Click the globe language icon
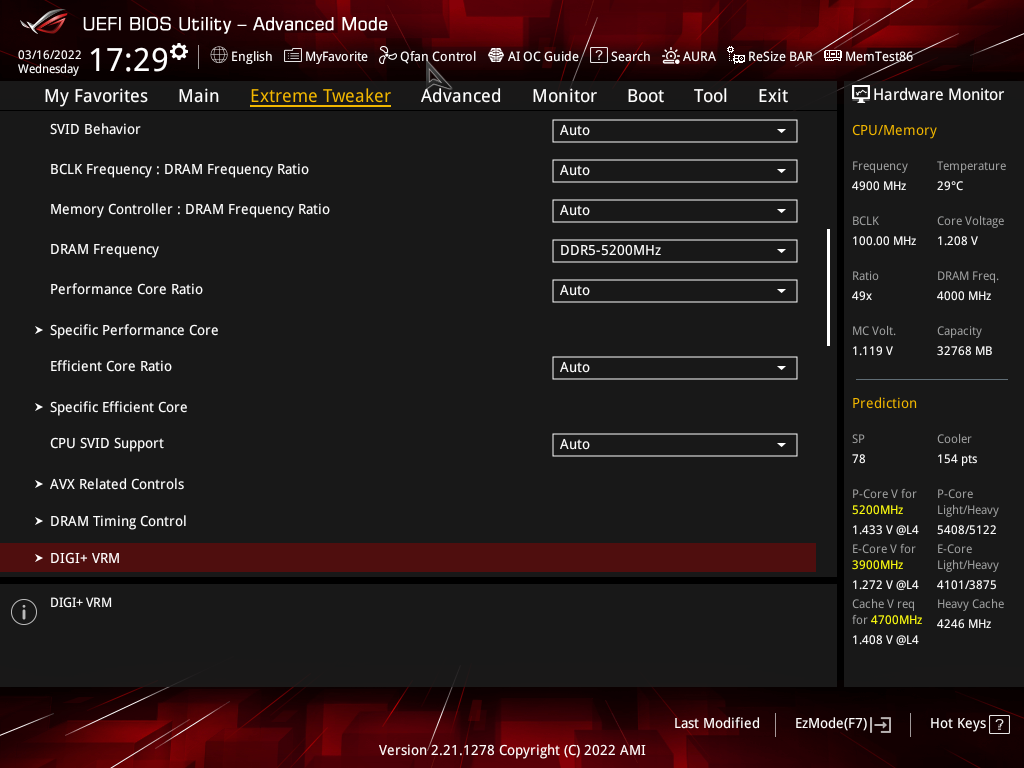Image resolution: width=1024 pixels, height=768 pixels. [219, 56]
